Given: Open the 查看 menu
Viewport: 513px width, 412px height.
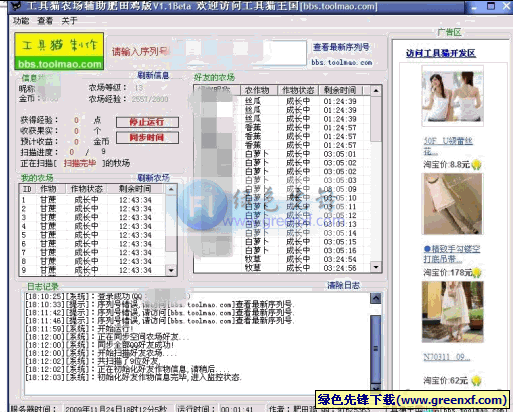Looking at the screenshot, I should click(x=45, y=21).
